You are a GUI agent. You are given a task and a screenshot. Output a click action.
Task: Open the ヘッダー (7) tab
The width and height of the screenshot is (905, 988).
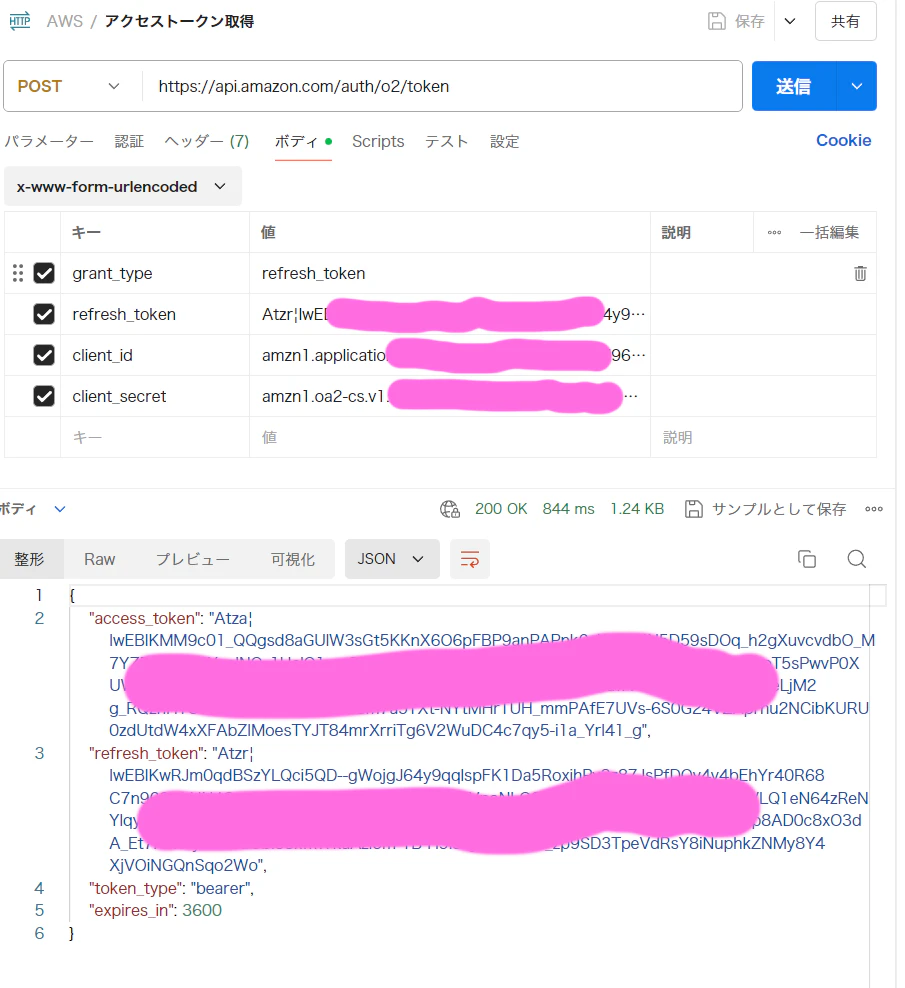coord(207,141)
